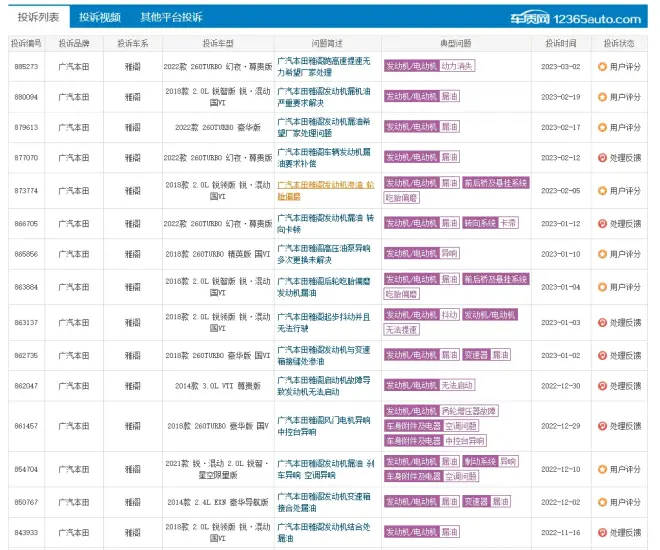Image resolution: width=660 pixels, height=550 pixels.
Task: Select the 投诉列表 tab
Action: tap(34, 17)
